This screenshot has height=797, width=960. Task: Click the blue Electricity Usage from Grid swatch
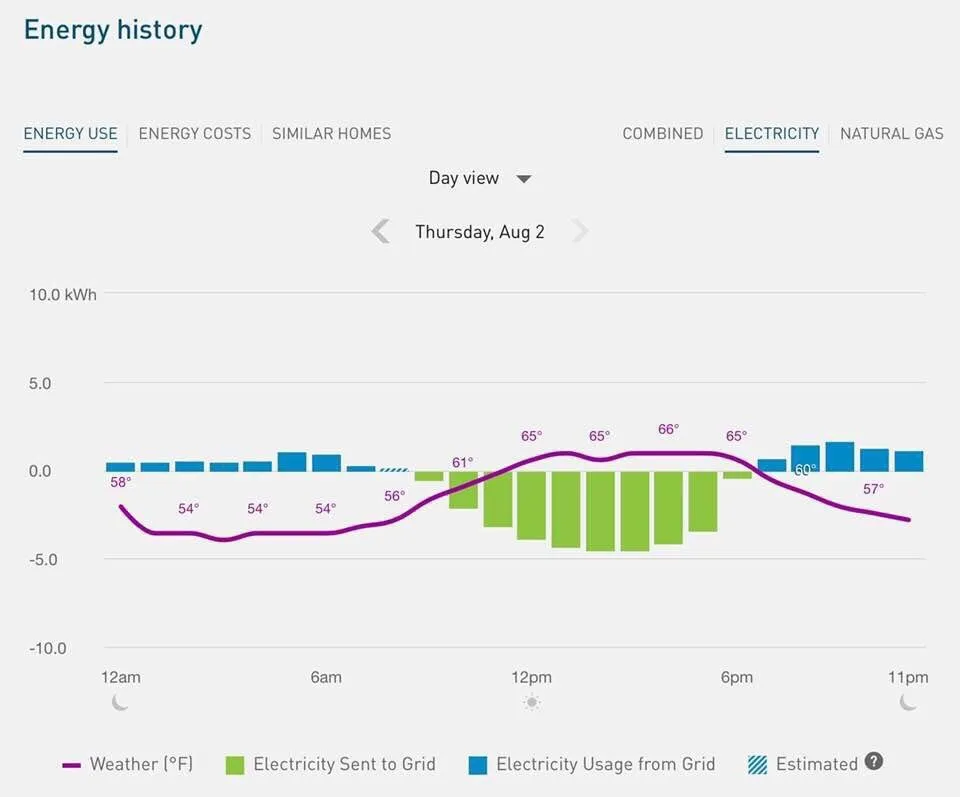tap(478, 765)
